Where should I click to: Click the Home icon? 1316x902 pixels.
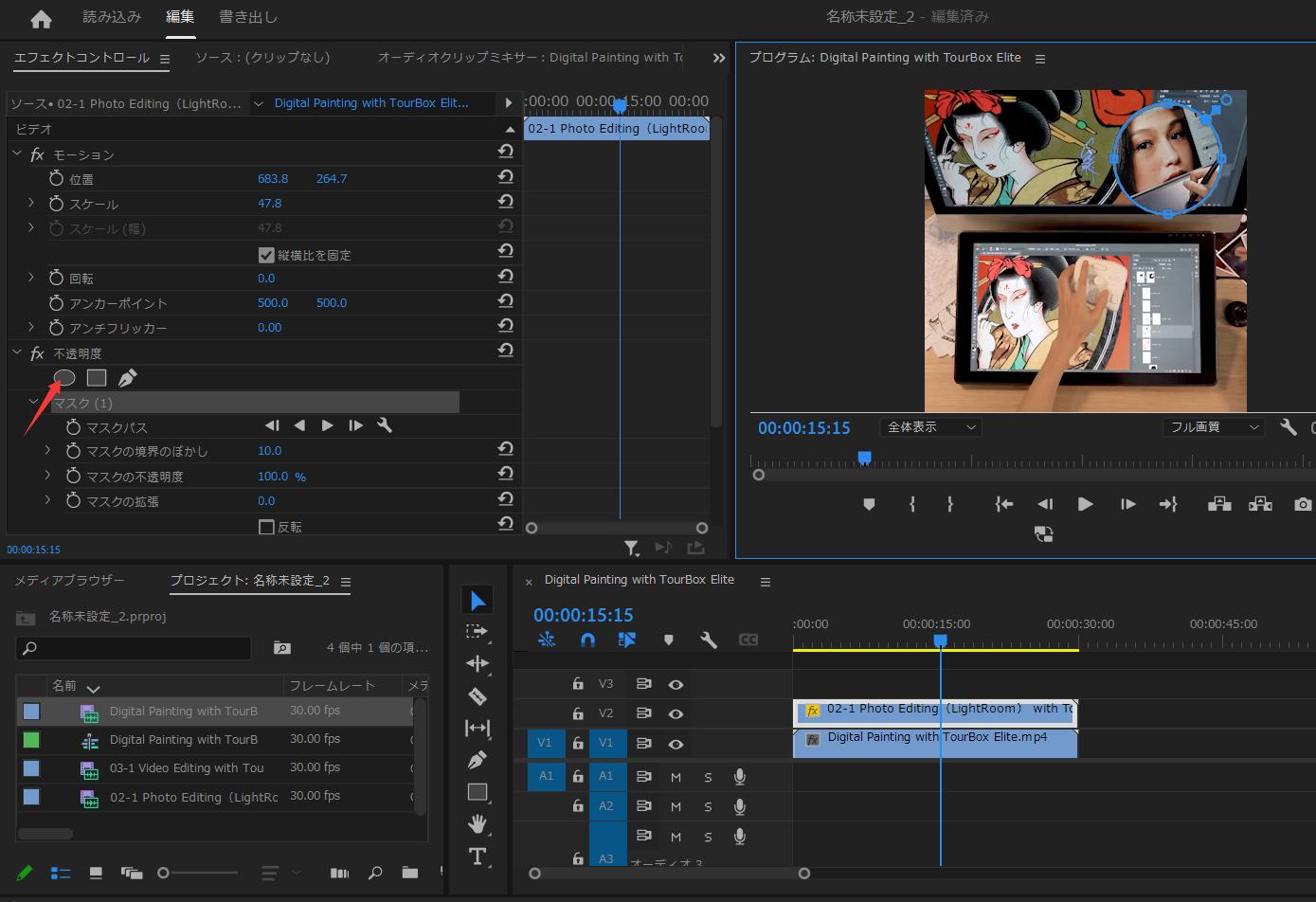point(41,18)
